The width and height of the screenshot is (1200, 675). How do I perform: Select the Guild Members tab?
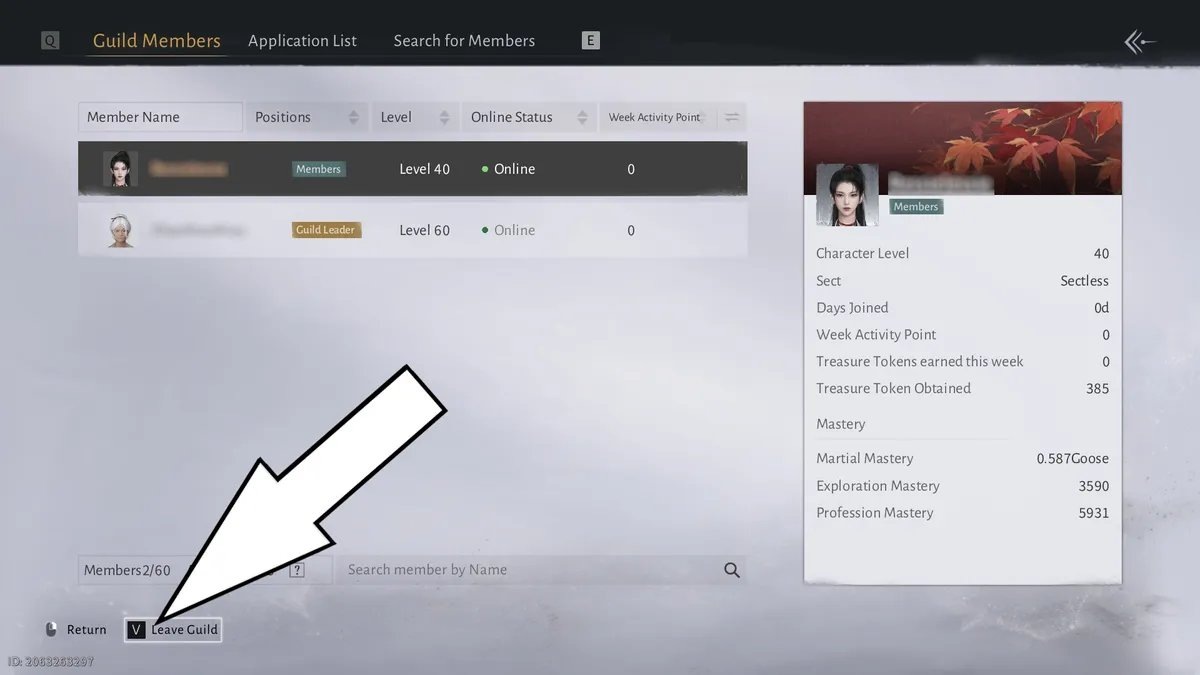click(156, 41)
